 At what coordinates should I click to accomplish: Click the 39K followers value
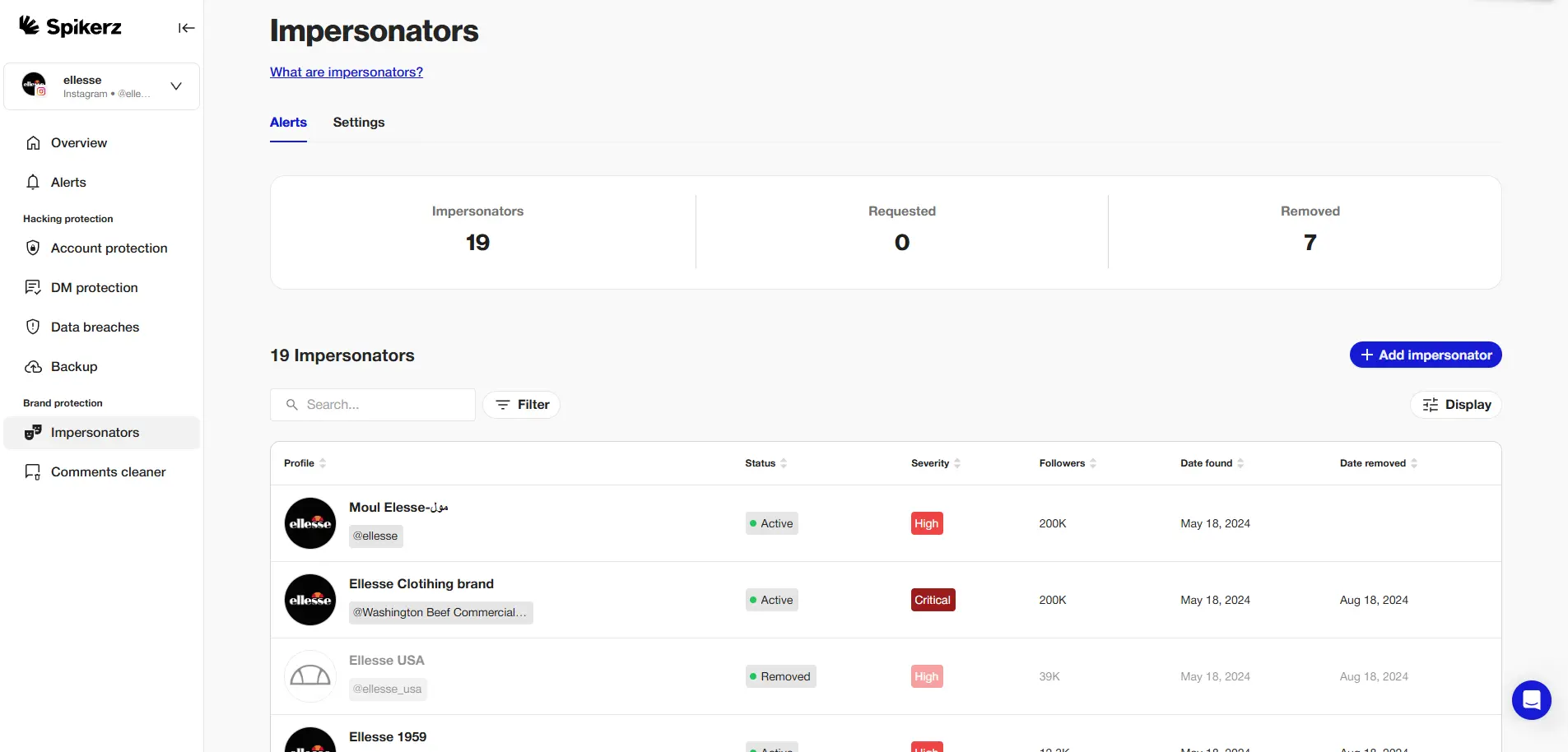coord(1049,676)
